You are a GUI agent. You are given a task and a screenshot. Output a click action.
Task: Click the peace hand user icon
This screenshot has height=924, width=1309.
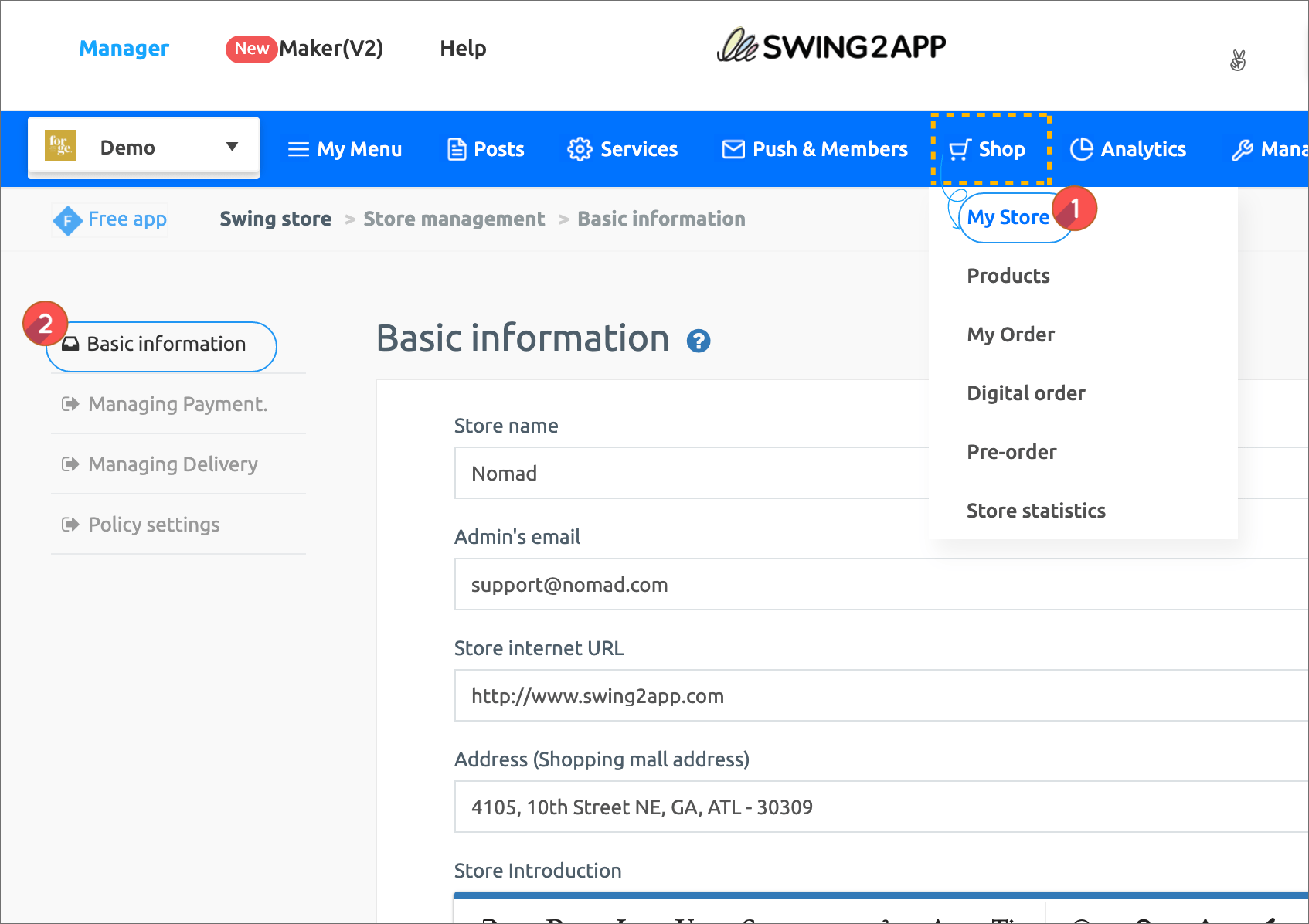(x=1238, y=60)
